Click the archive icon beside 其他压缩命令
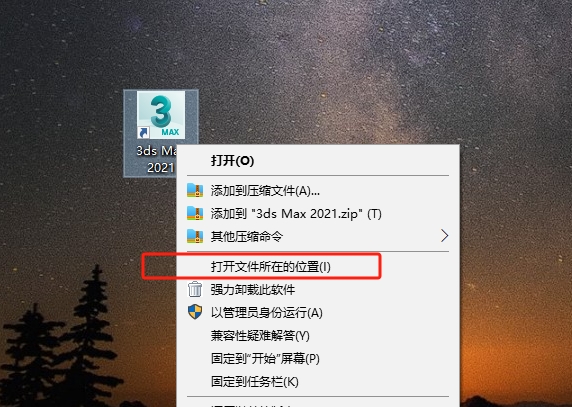Image resolution: width=572 pixels, height=407 pixels. coord(195,236)
